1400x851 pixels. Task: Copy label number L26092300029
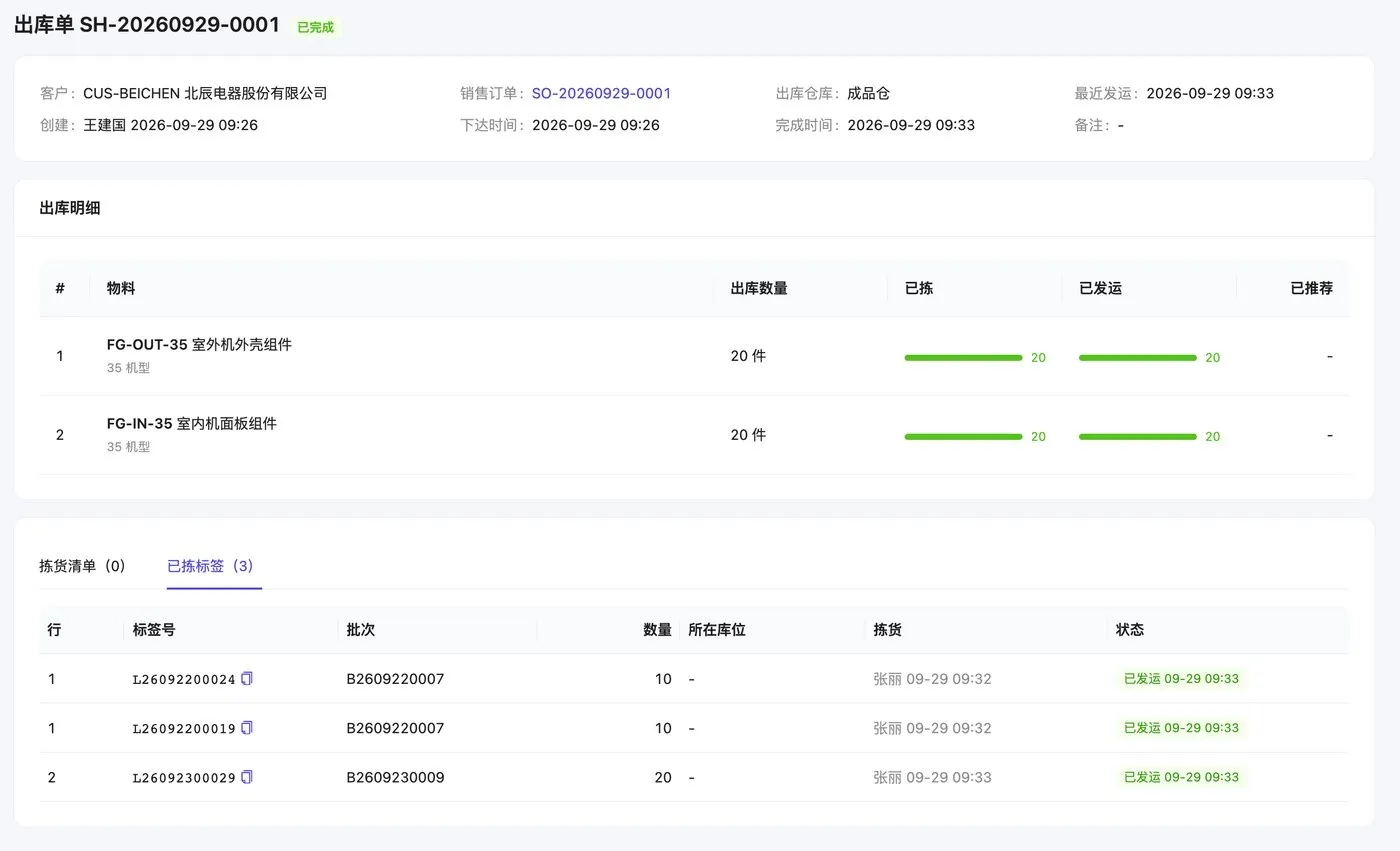click(247, 777)
